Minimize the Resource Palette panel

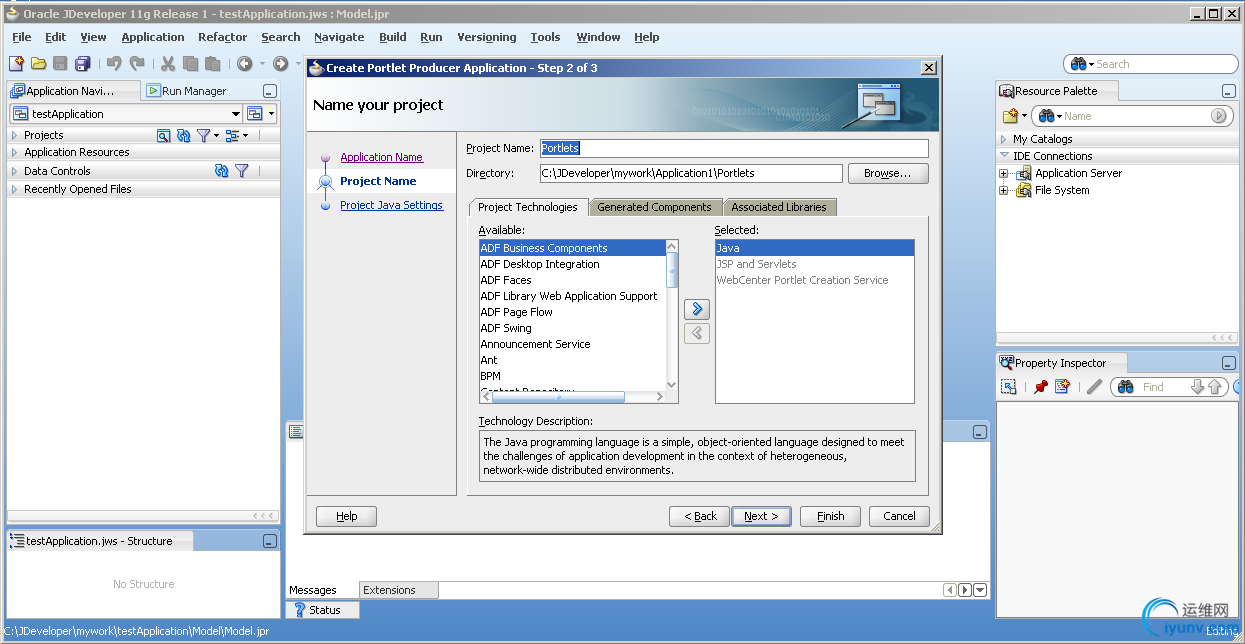[x=1229, y=91]
